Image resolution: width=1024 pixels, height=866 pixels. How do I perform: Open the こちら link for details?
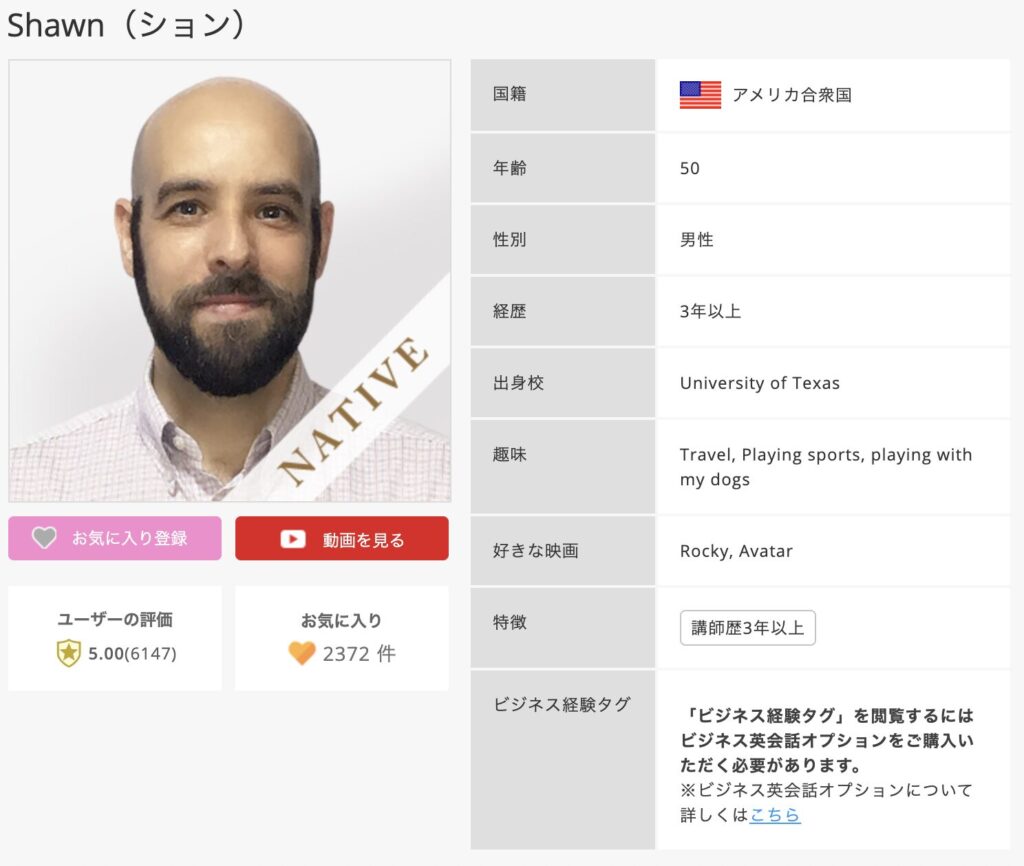tap(775, 814)
